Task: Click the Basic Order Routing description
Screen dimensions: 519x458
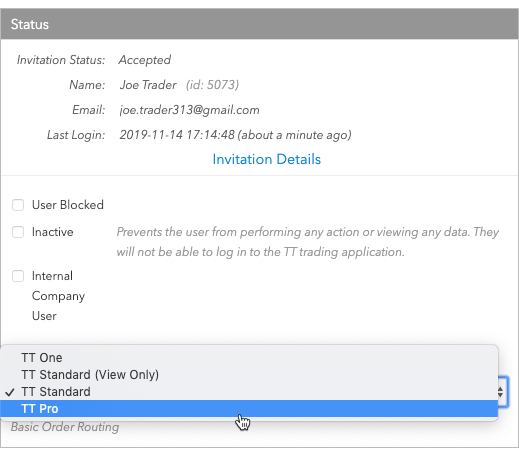Action: [x=65, y=427]
